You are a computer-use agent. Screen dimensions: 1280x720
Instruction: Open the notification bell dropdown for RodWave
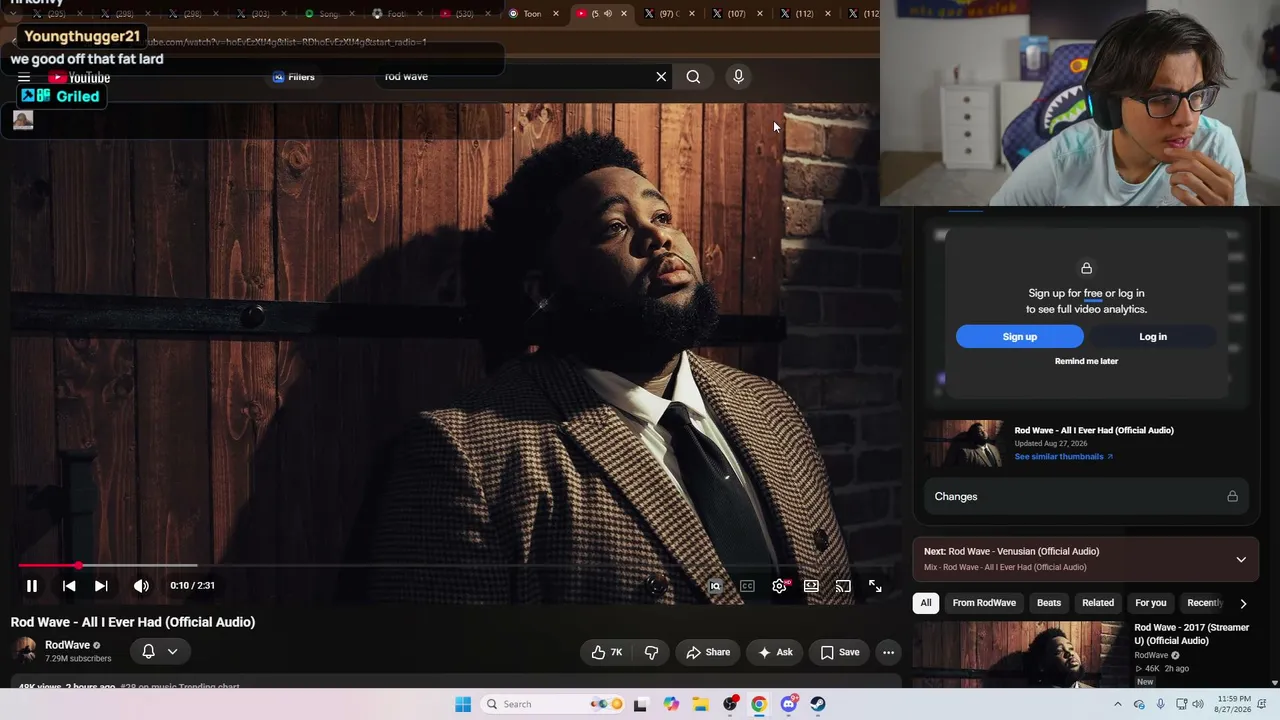[x=160, y=652]
